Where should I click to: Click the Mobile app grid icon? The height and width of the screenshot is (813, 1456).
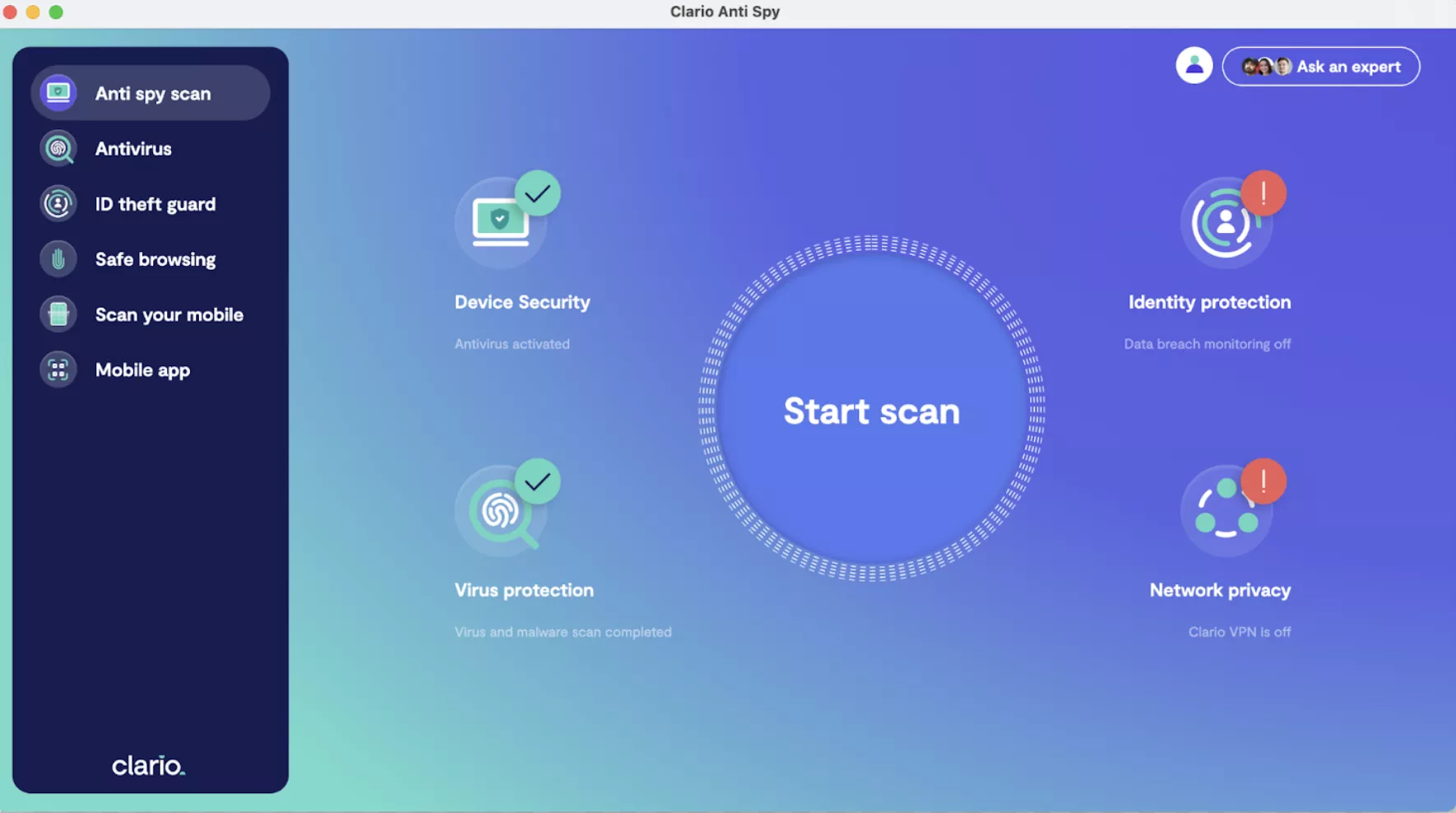click(x=58, y=369)
